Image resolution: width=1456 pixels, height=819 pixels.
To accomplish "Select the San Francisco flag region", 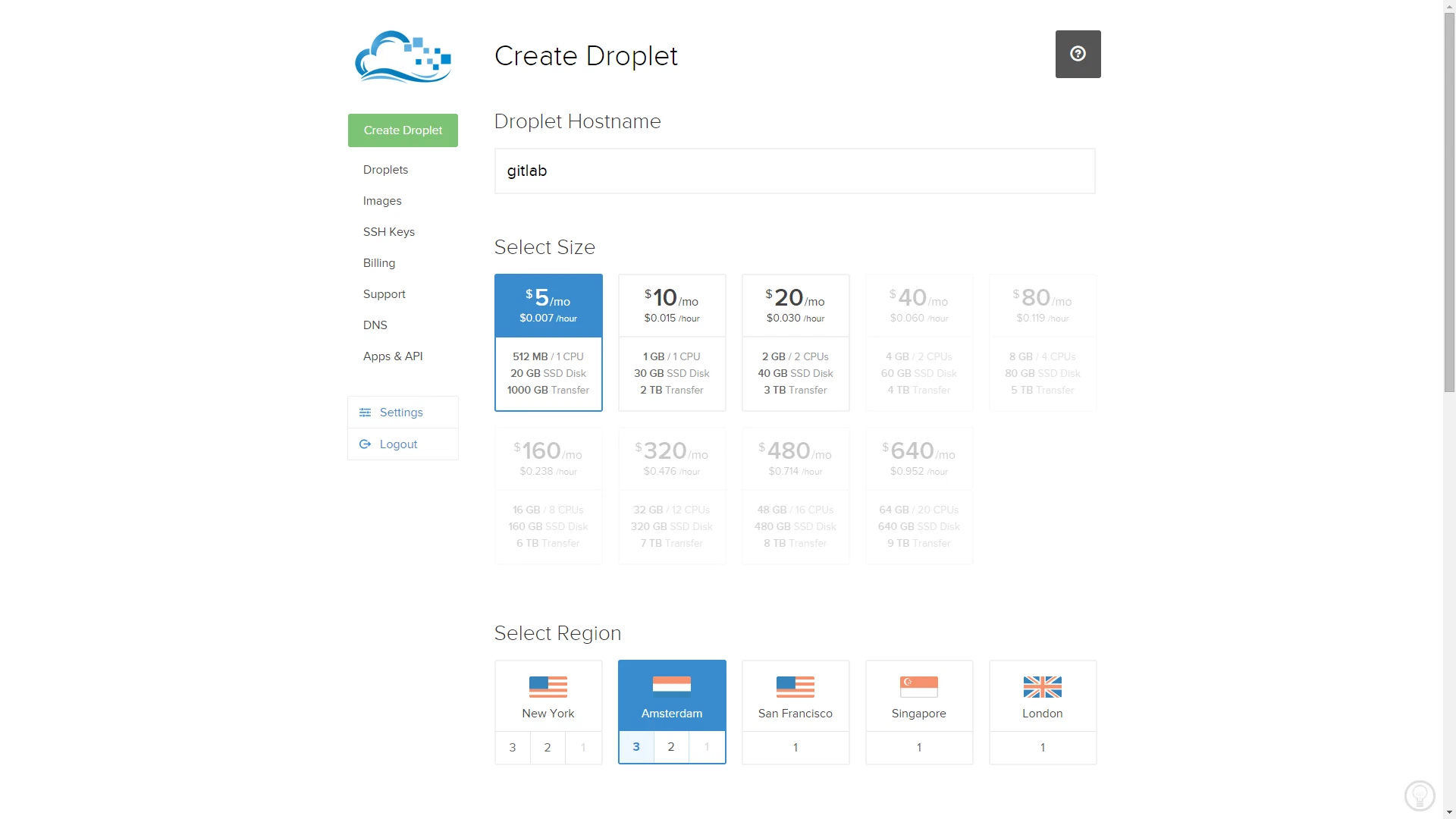I will [x=795, y=696].
